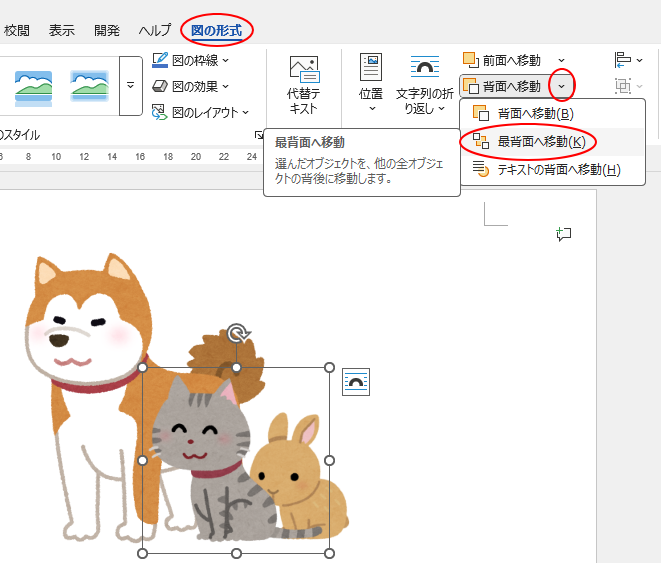Open the 開発 tab
Image resolution: width=661 pixels, height=563 pixels.
point(107,30)
